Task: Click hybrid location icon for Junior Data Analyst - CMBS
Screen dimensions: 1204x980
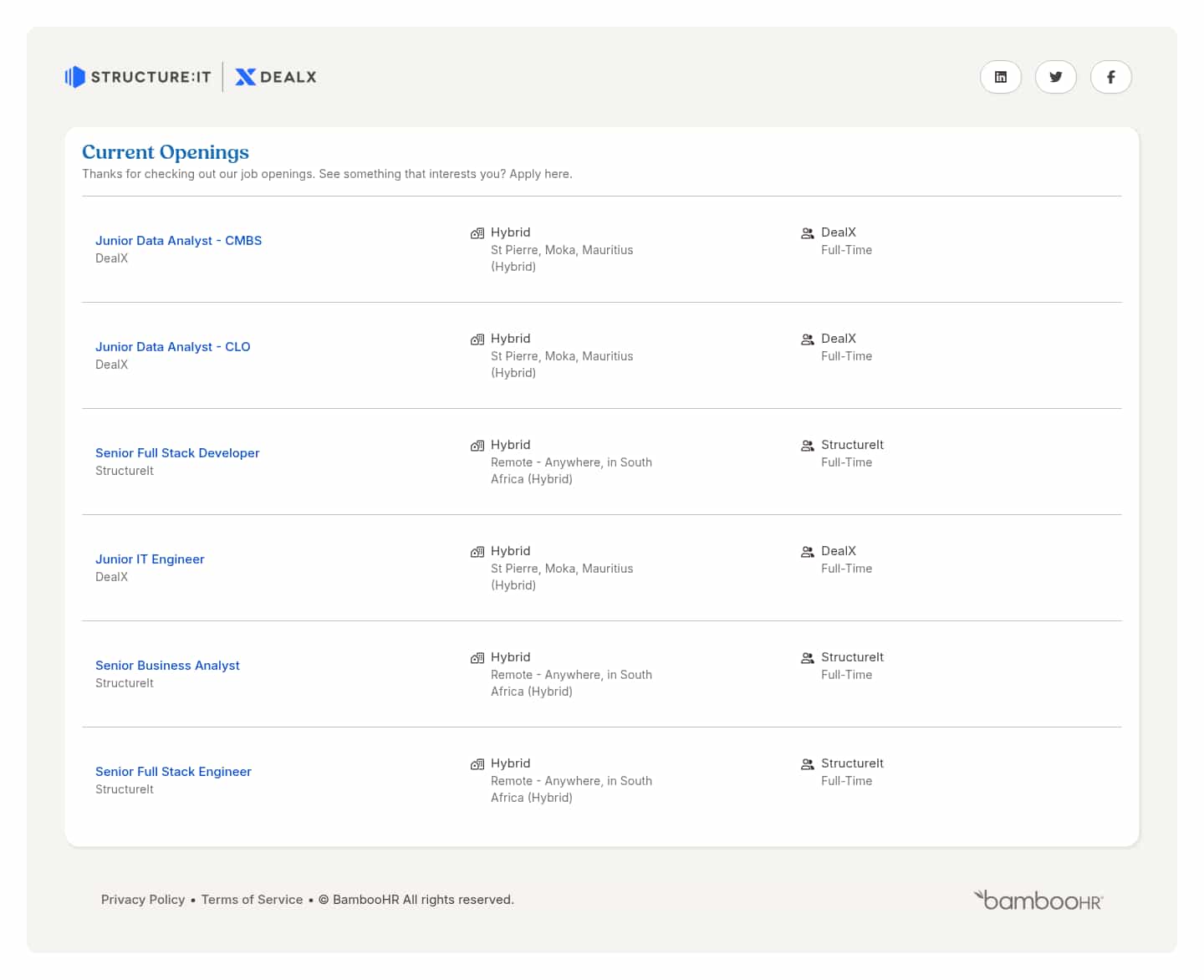Action: pos(477,233)
